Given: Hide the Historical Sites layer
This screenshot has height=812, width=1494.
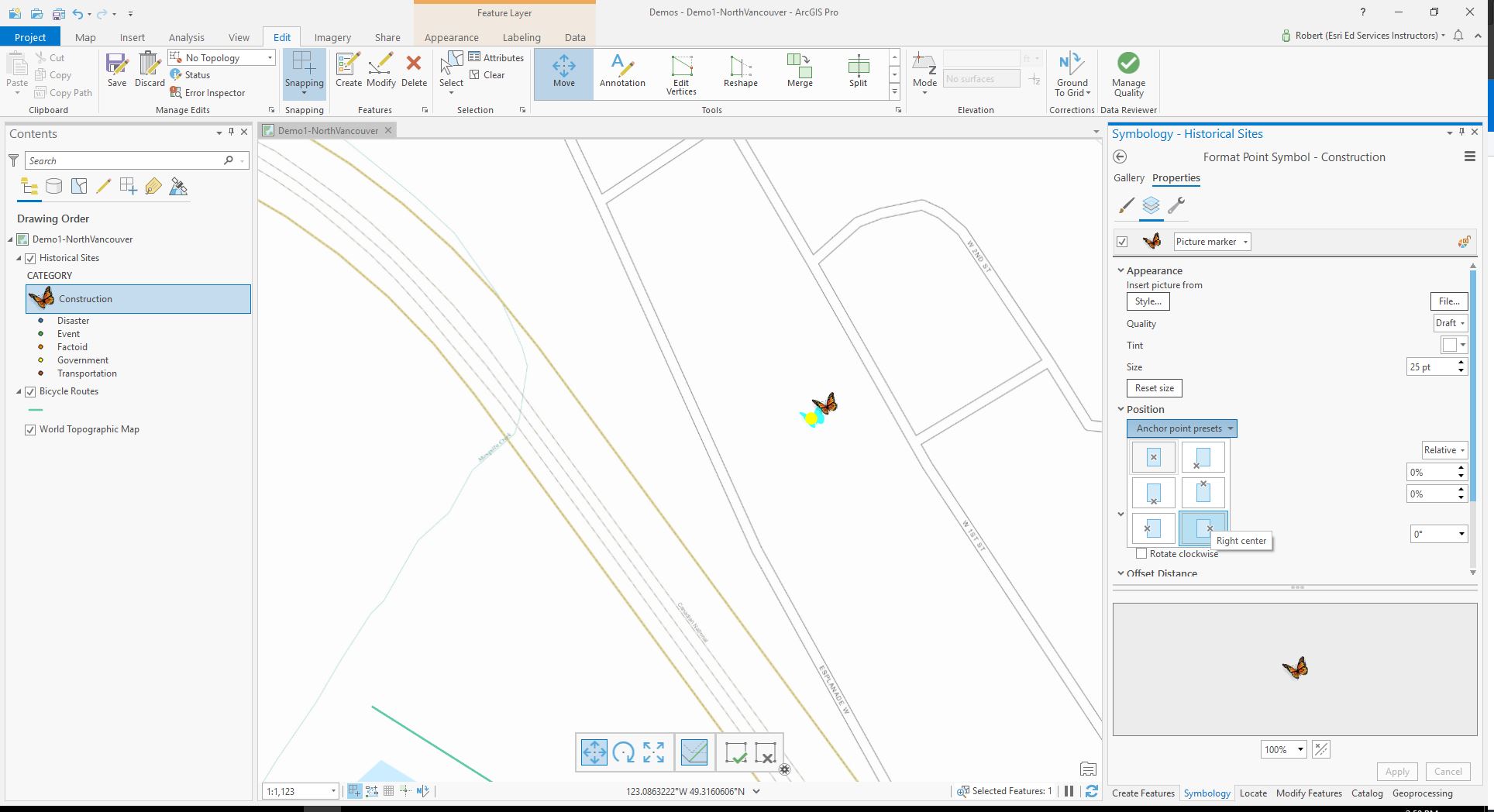Looking at the screenshot, I should click(29, 257).
